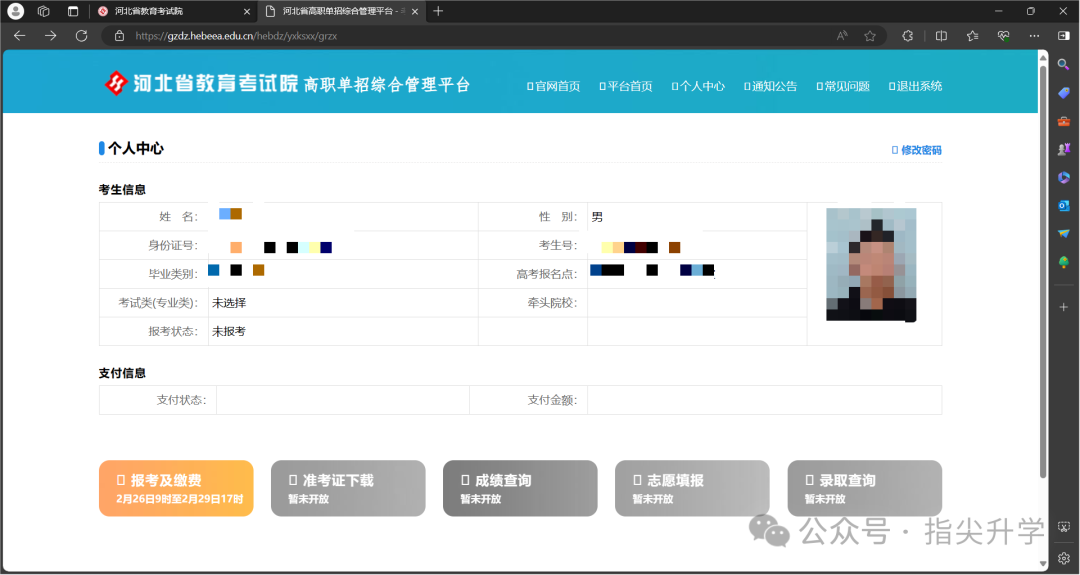
Task: Toggle split screen icon
Action: coord(941,36)
